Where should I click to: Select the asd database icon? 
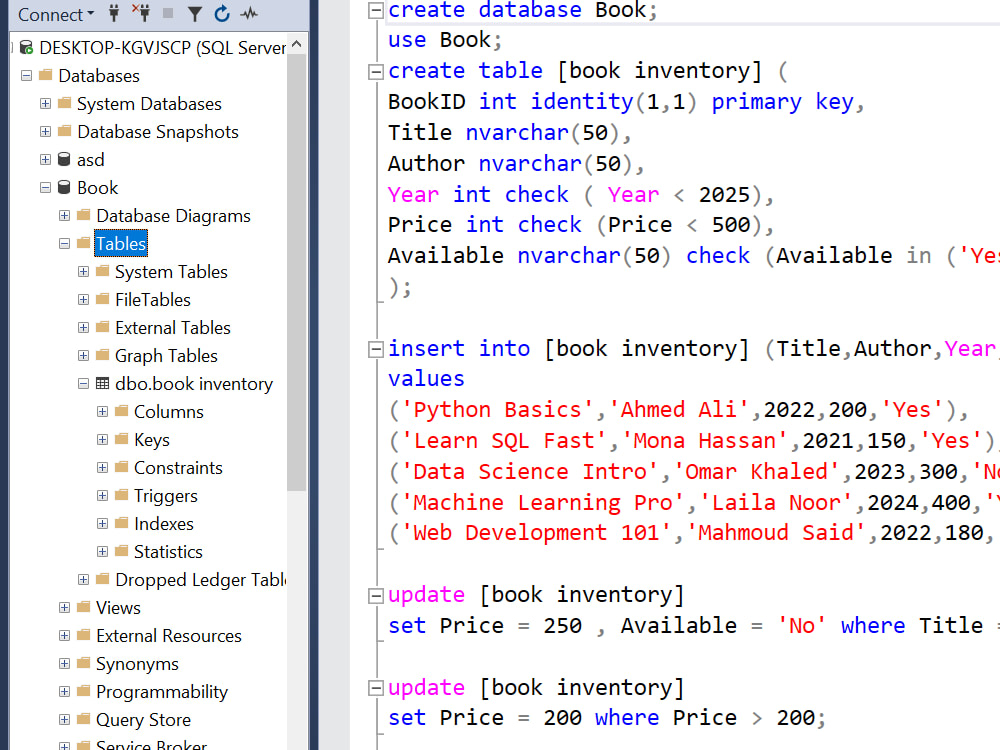pos(64,159)
